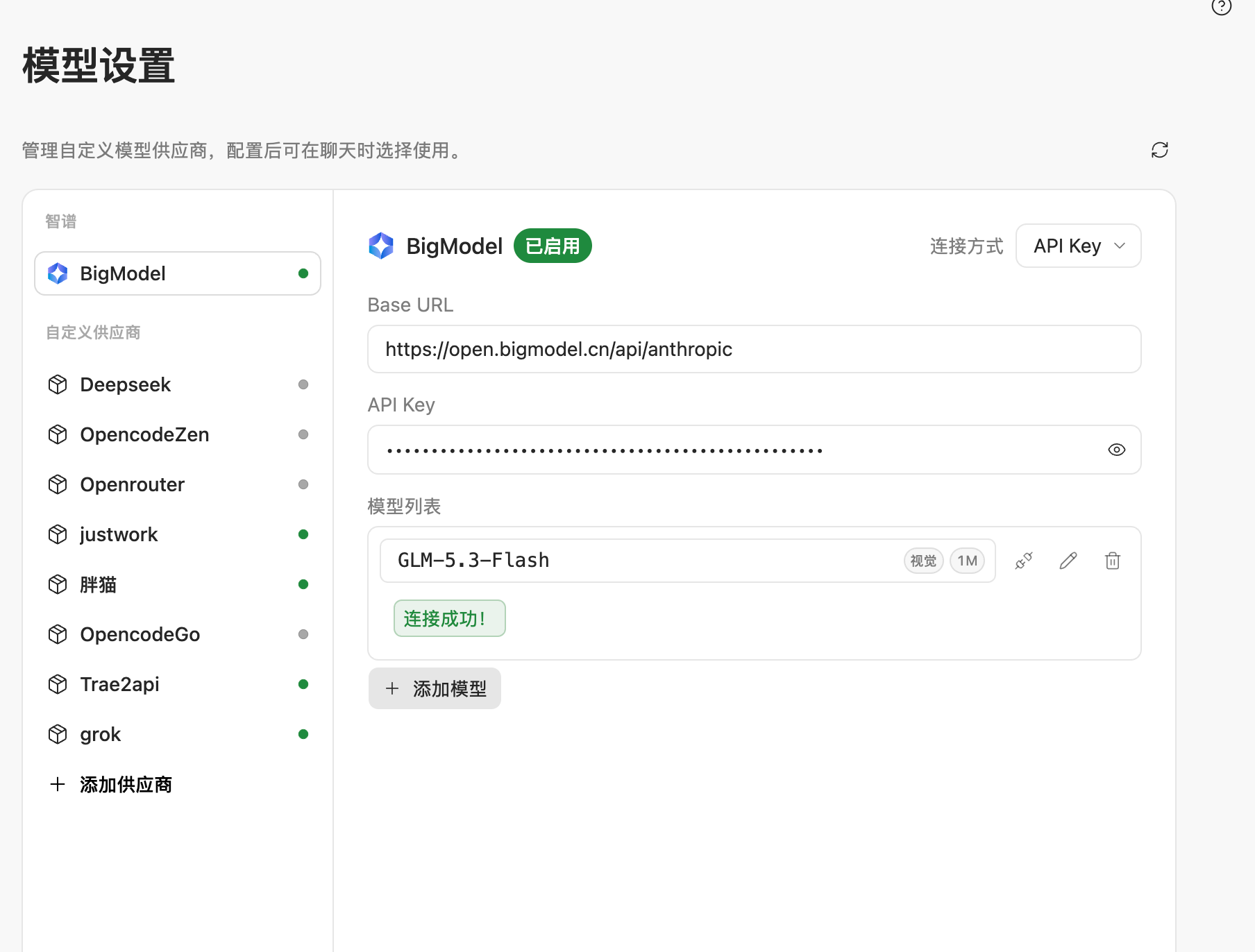Select the Openrouter provider
The image size is (1255, 952).
pyautogui.click(x=178, y=484)
